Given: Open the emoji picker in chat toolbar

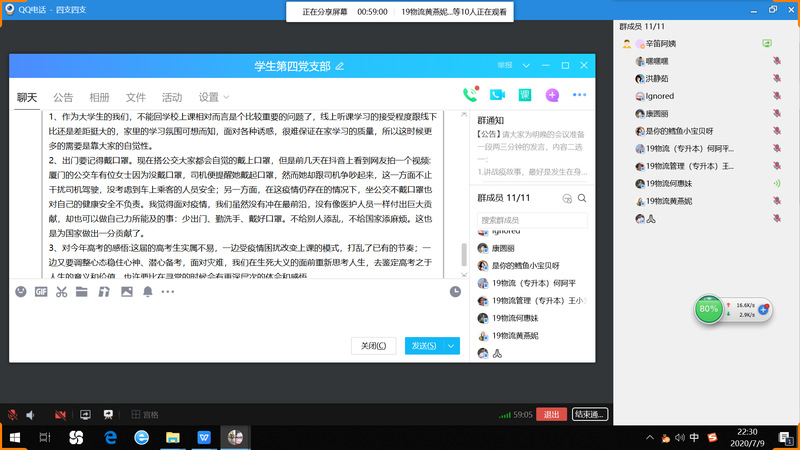Looking at the screenshot, I should click(21, 292).
